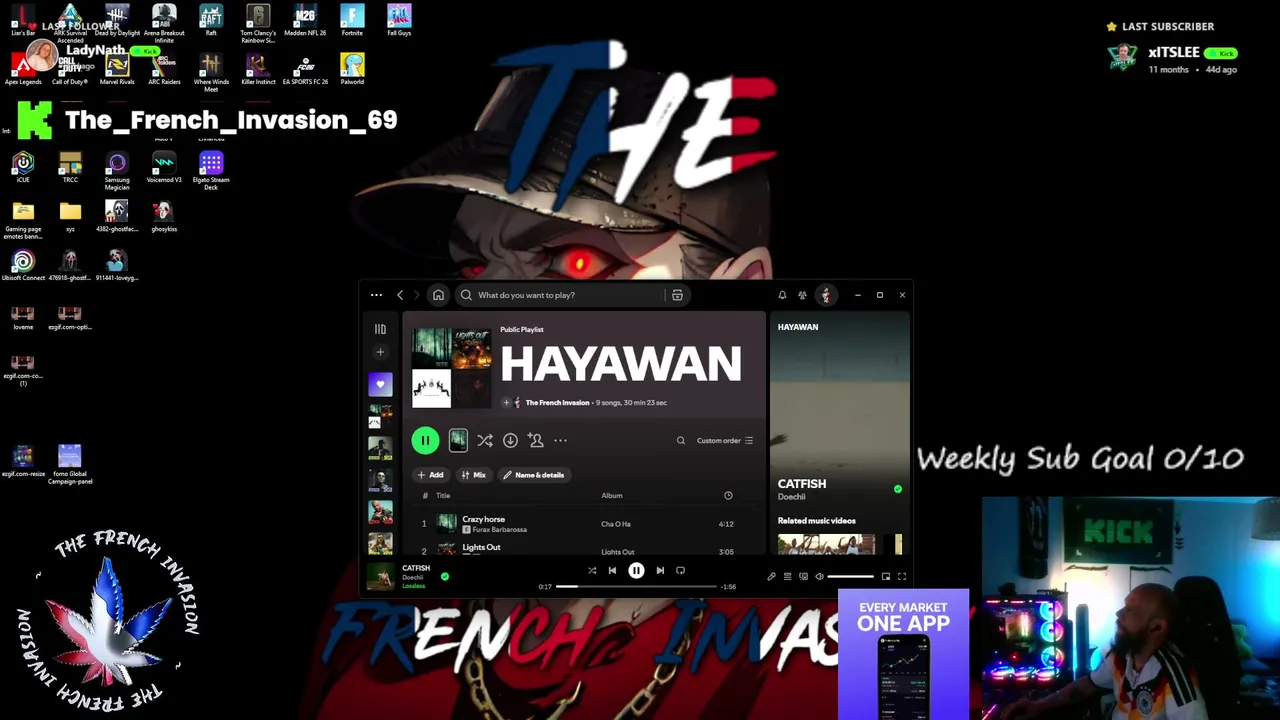Open Name & details editor
Viewport: 1280px width, 720px height.
click(534, 475)
